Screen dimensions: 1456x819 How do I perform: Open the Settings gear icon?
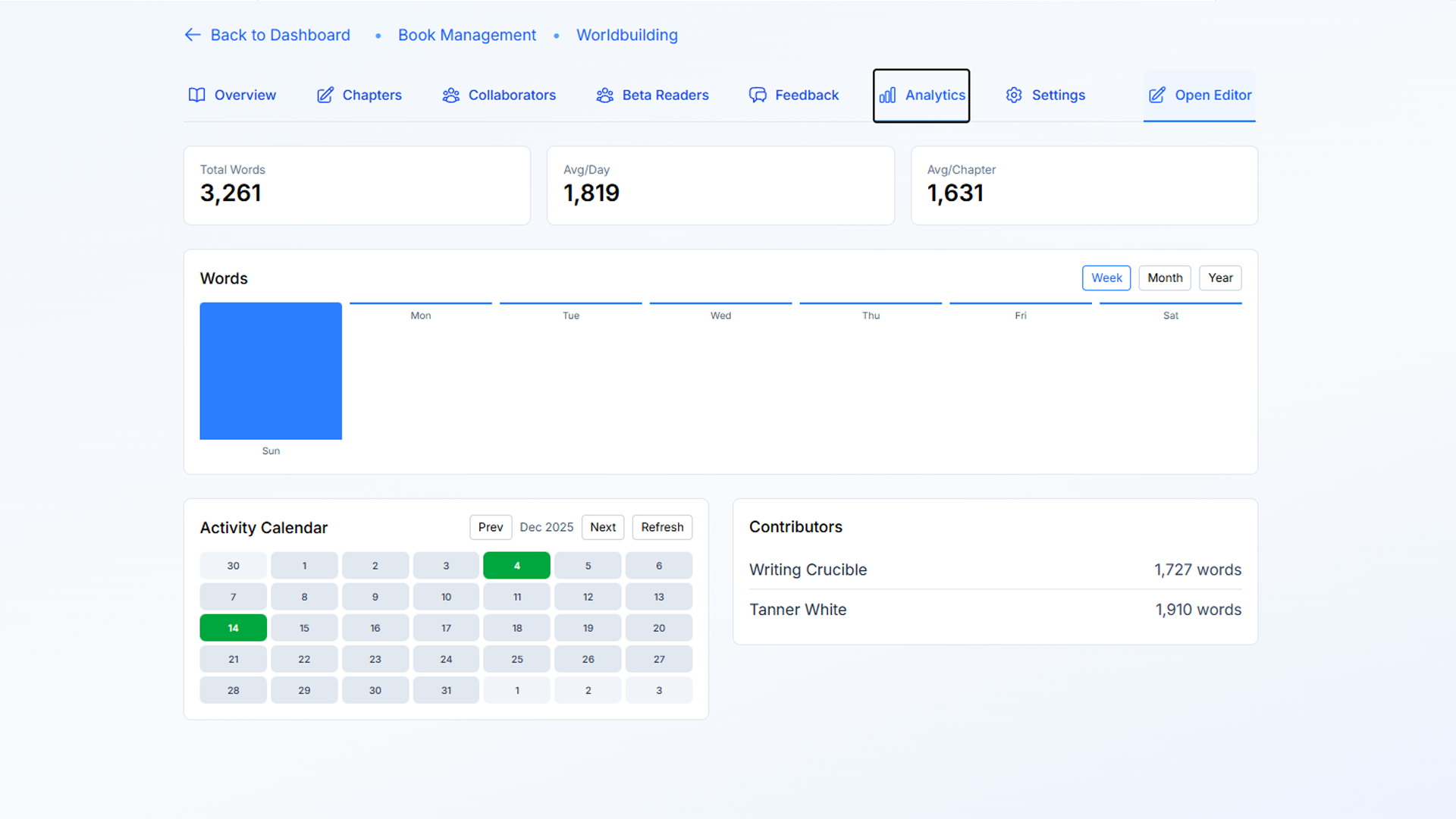click(x=1014, y=95)
